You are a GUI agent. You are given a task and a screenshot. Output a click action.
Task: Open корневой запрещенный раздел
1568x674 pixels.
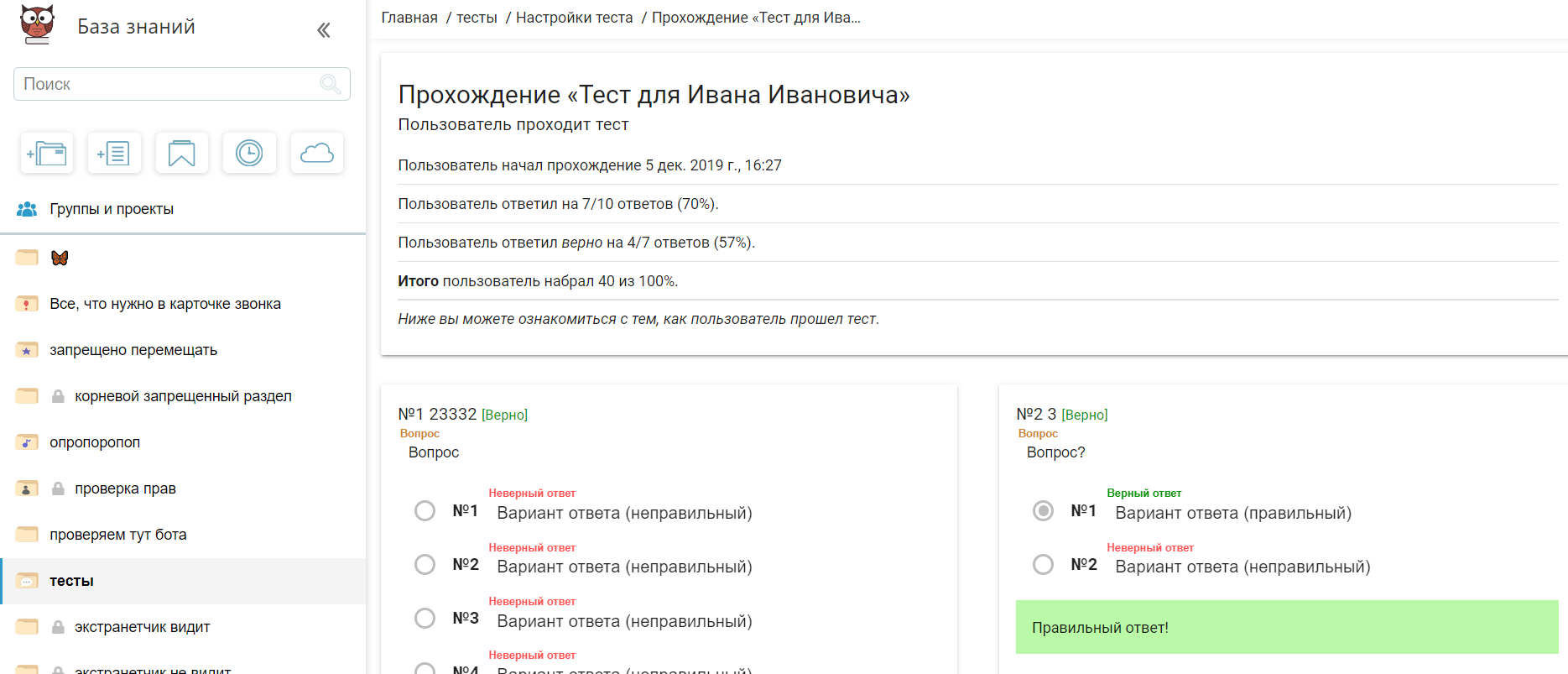pyautogui.click(x=183, y=396)
